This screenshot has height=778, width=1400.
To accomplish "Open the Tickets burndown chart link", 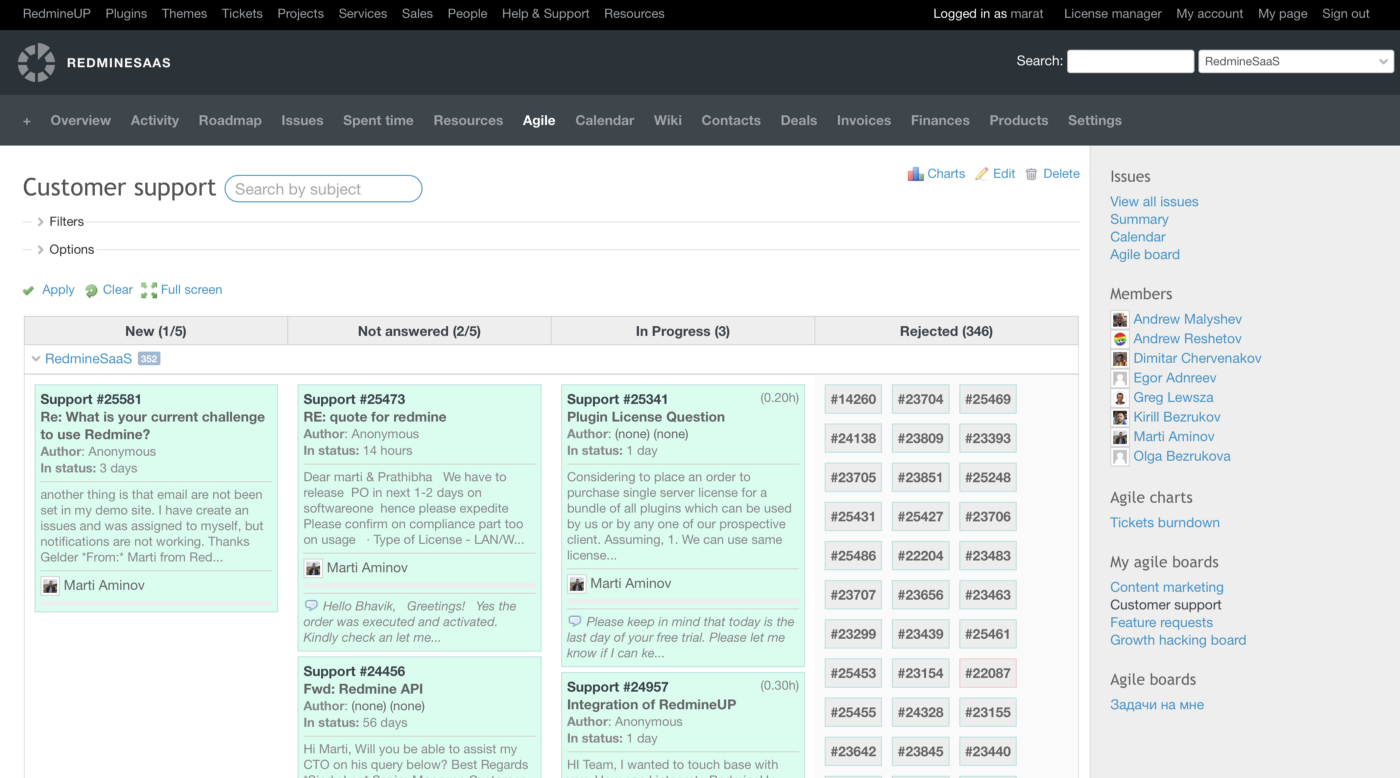I will (1164, 522).
